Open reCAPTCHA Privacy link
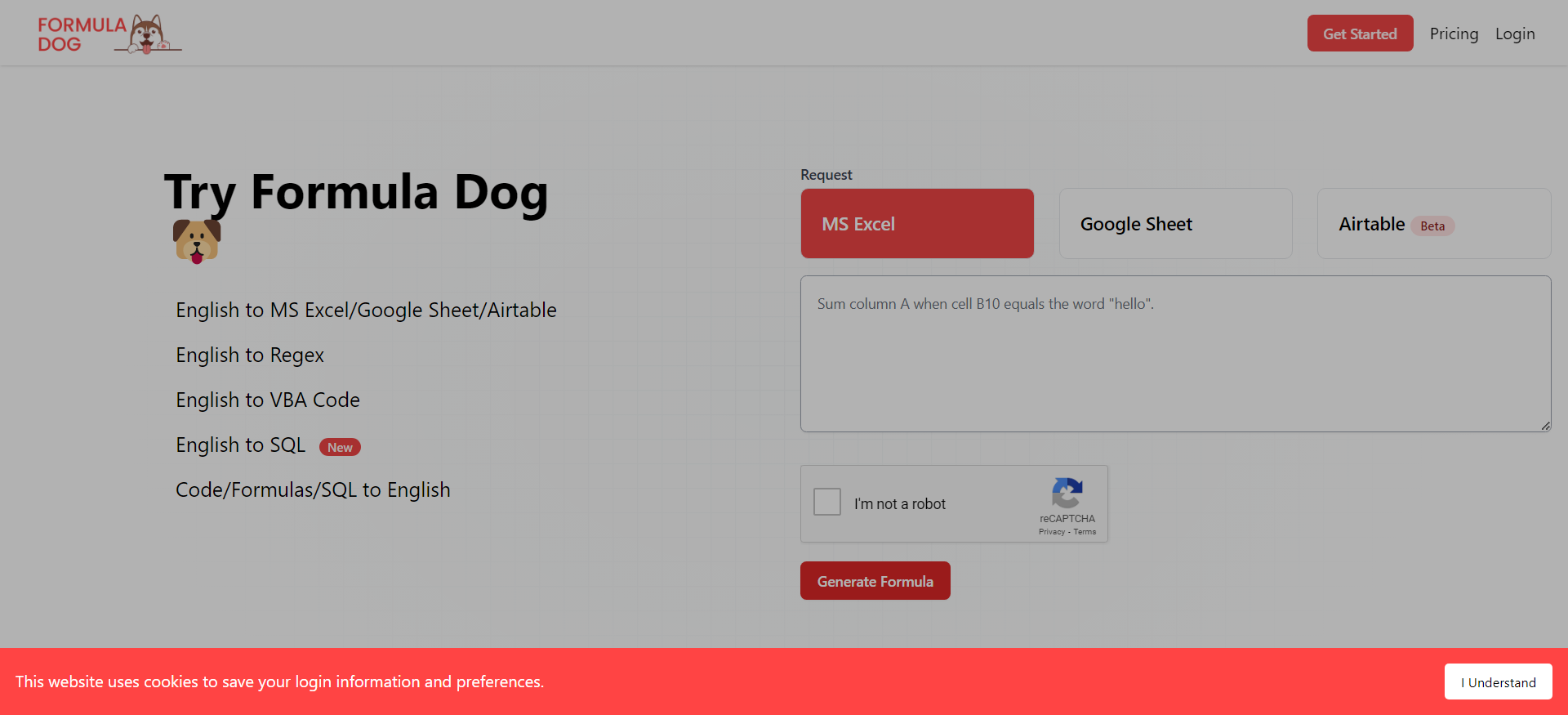 1051,532
